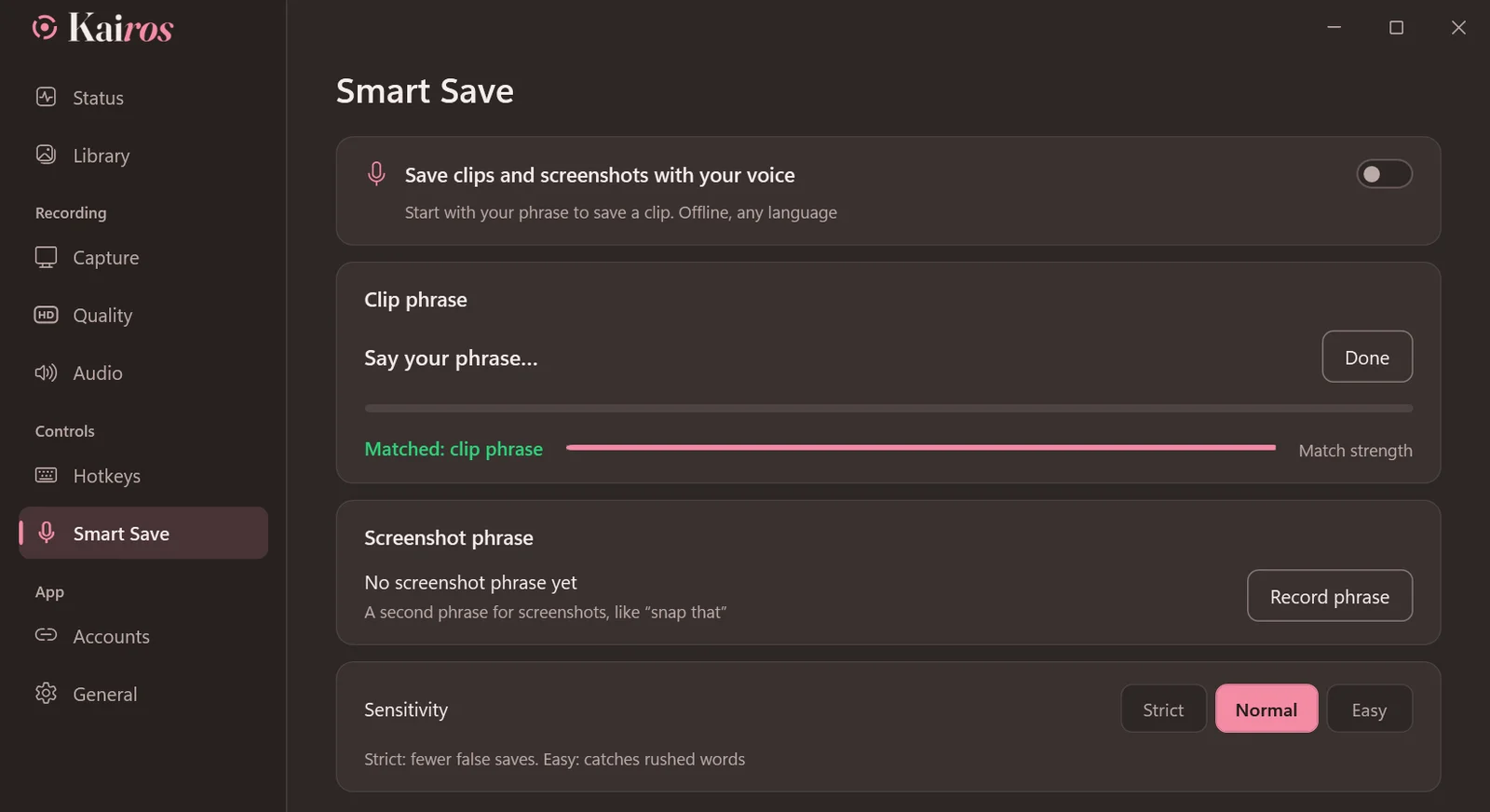Screen dimensions: 1490x812
Task: Click the Capture monitor icon in sidebar
Action: click(46, 257)
